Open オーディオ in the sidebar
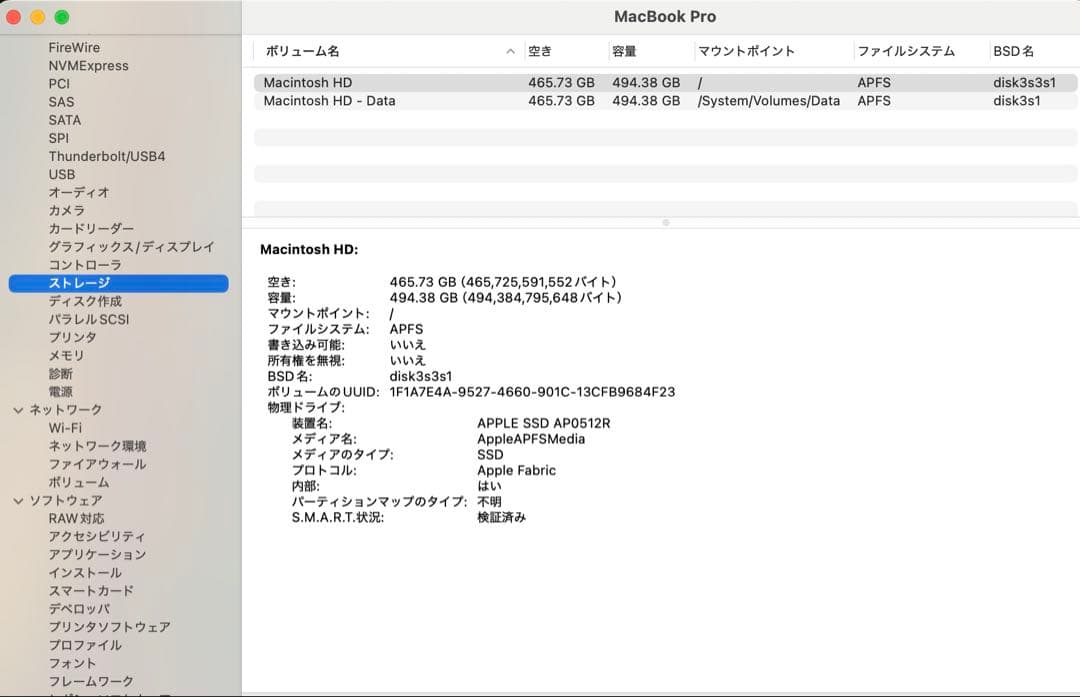 click(79, 192)
